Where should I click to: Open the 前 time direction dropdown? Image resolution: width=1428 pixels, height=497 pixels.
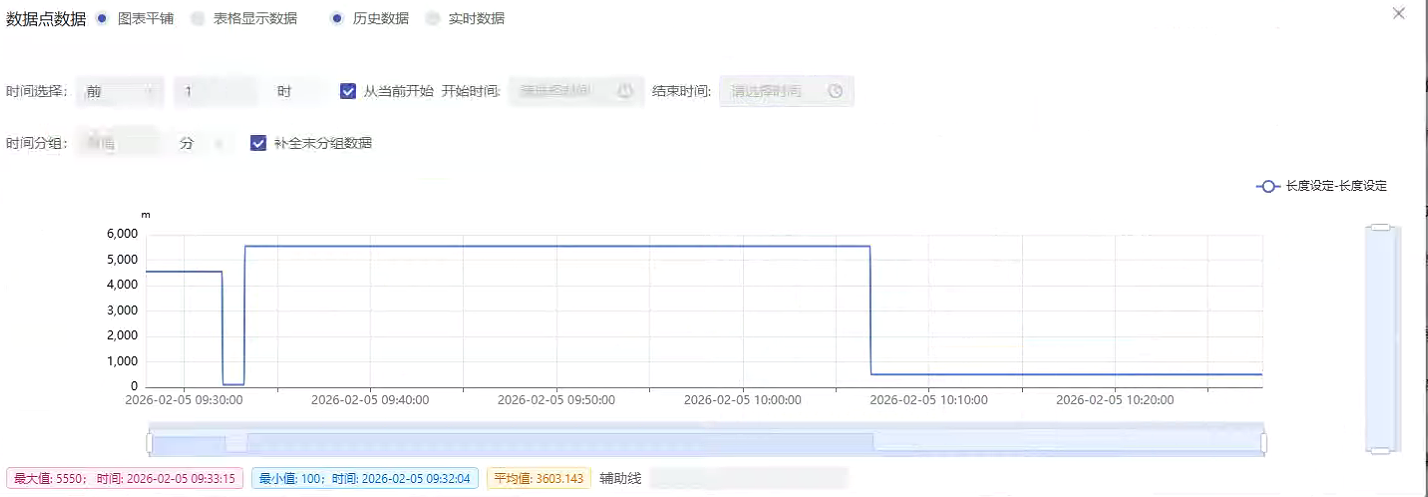pos(120,91)
